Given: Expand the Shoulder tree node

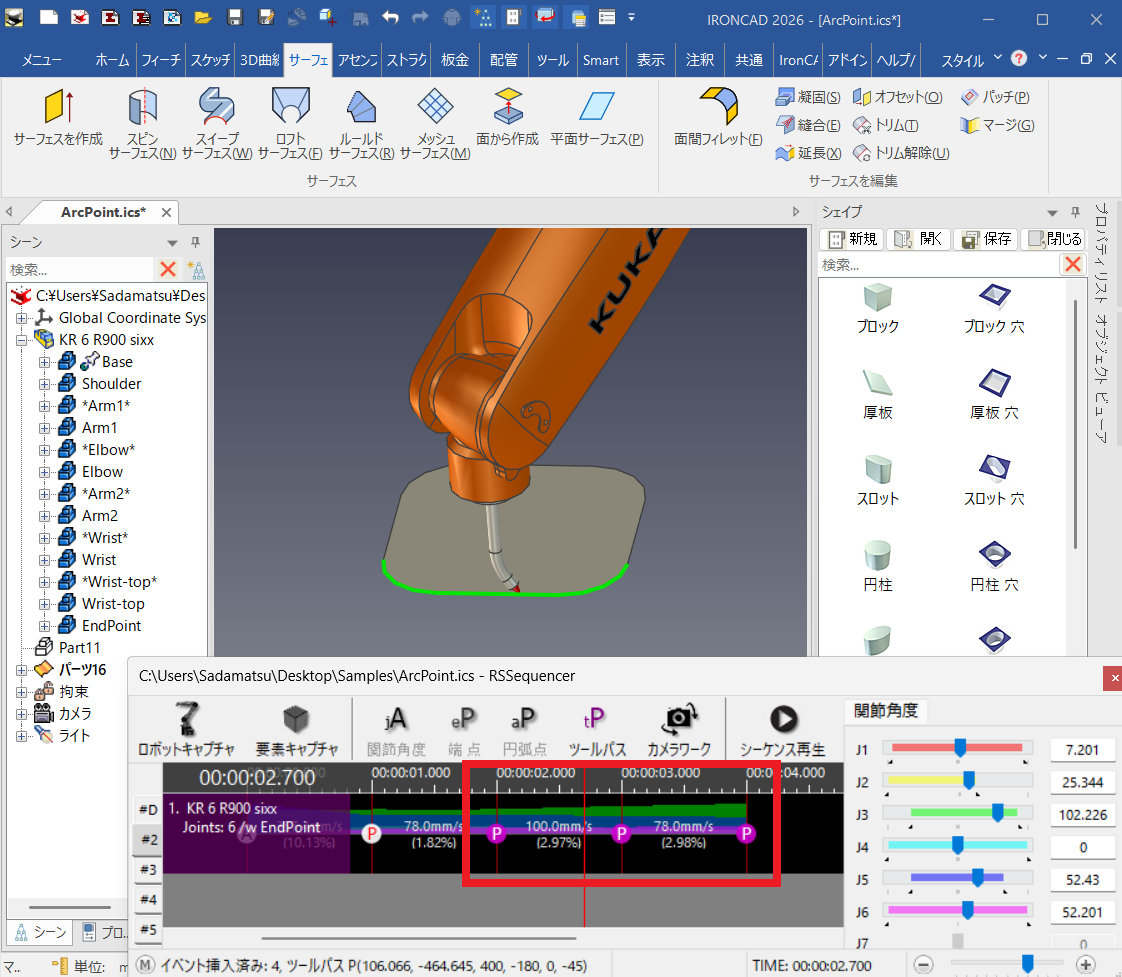Looking at the screenshot, I should [x=44, y=384].
